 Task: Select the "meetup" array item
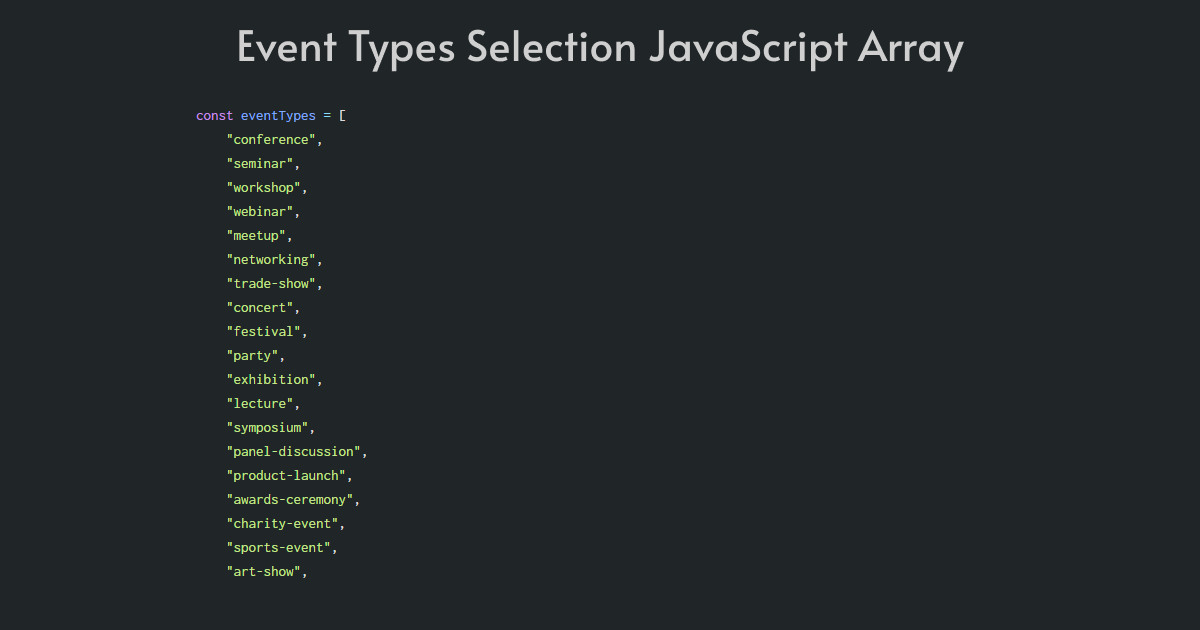pyautogui.click(x=256, y=236)
